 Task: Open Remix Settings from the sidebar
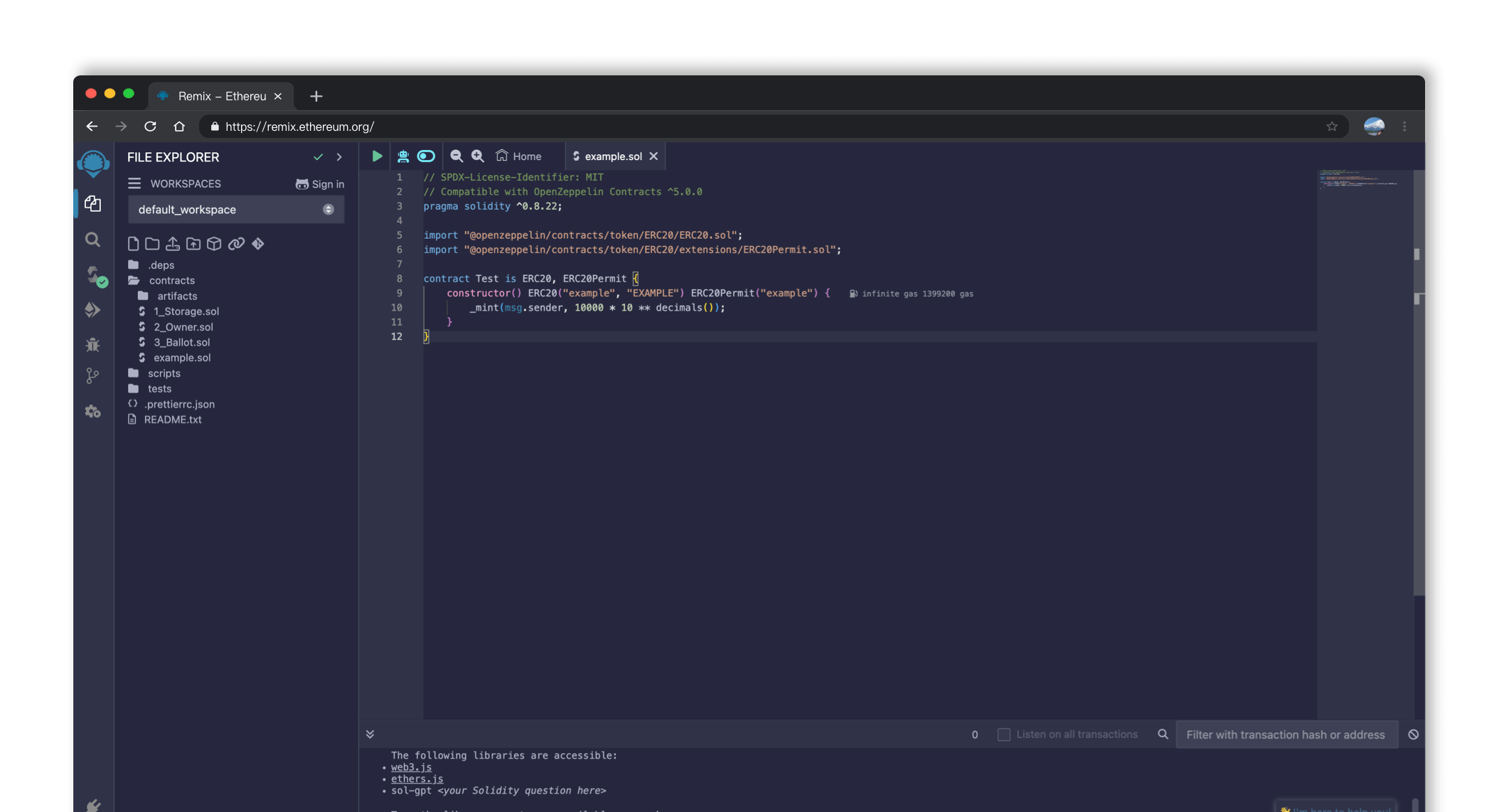92,411
